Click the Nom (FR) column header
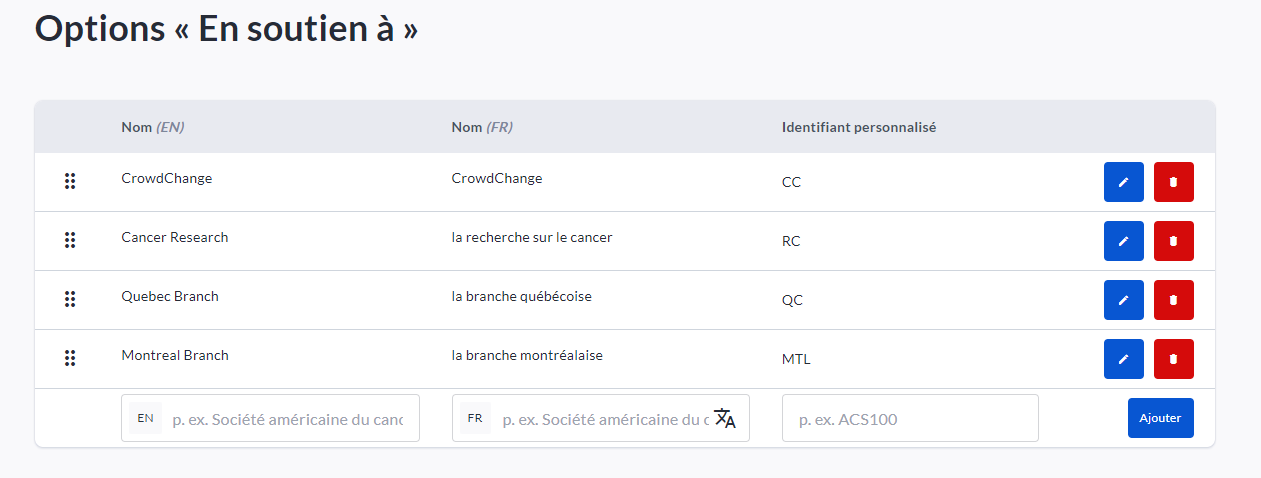The image size is (1261, 478). 482,127
